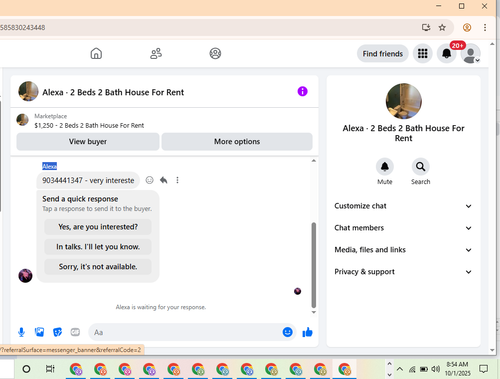
Task: Open the Friends icon in the top navigation
Action: tap(156, 53)
